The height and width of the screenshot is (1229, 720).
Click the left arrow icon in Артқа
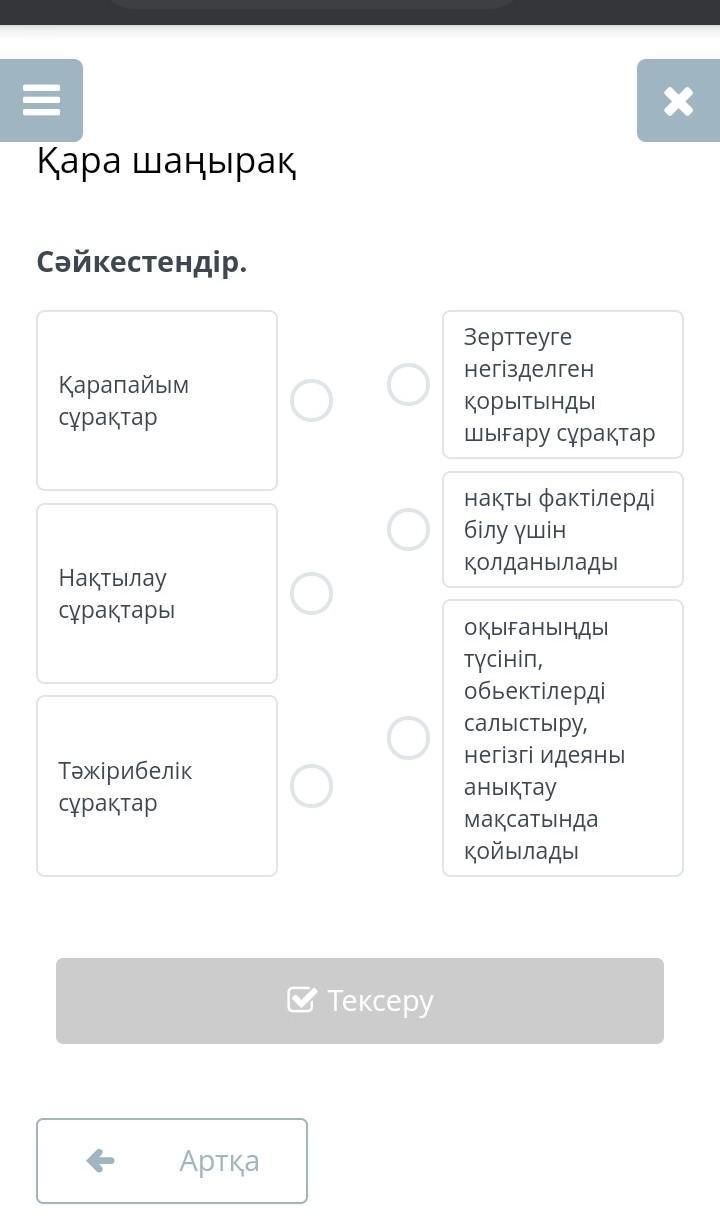click(100, 1160)
